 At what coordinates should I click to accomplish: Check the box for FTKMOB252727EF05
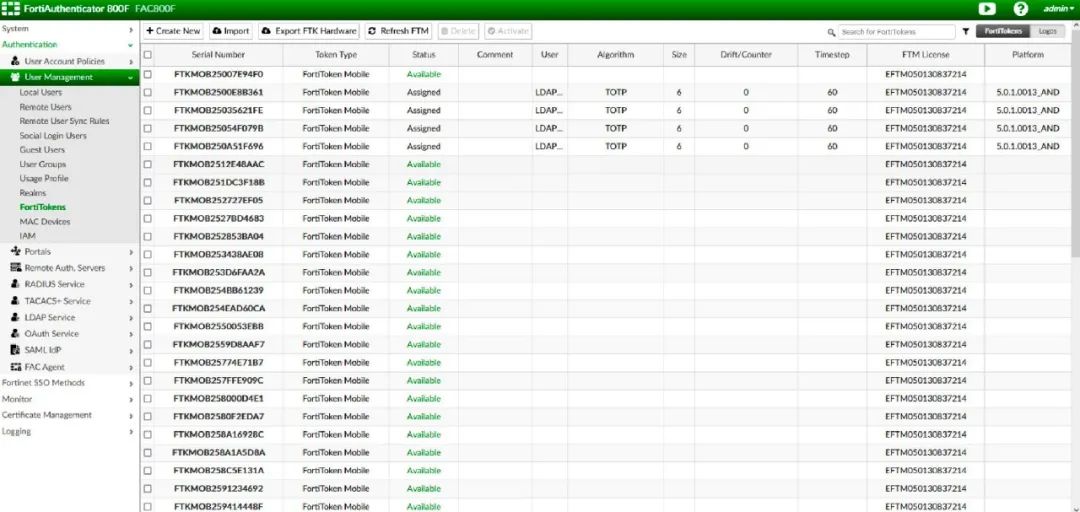coord(147,201)
